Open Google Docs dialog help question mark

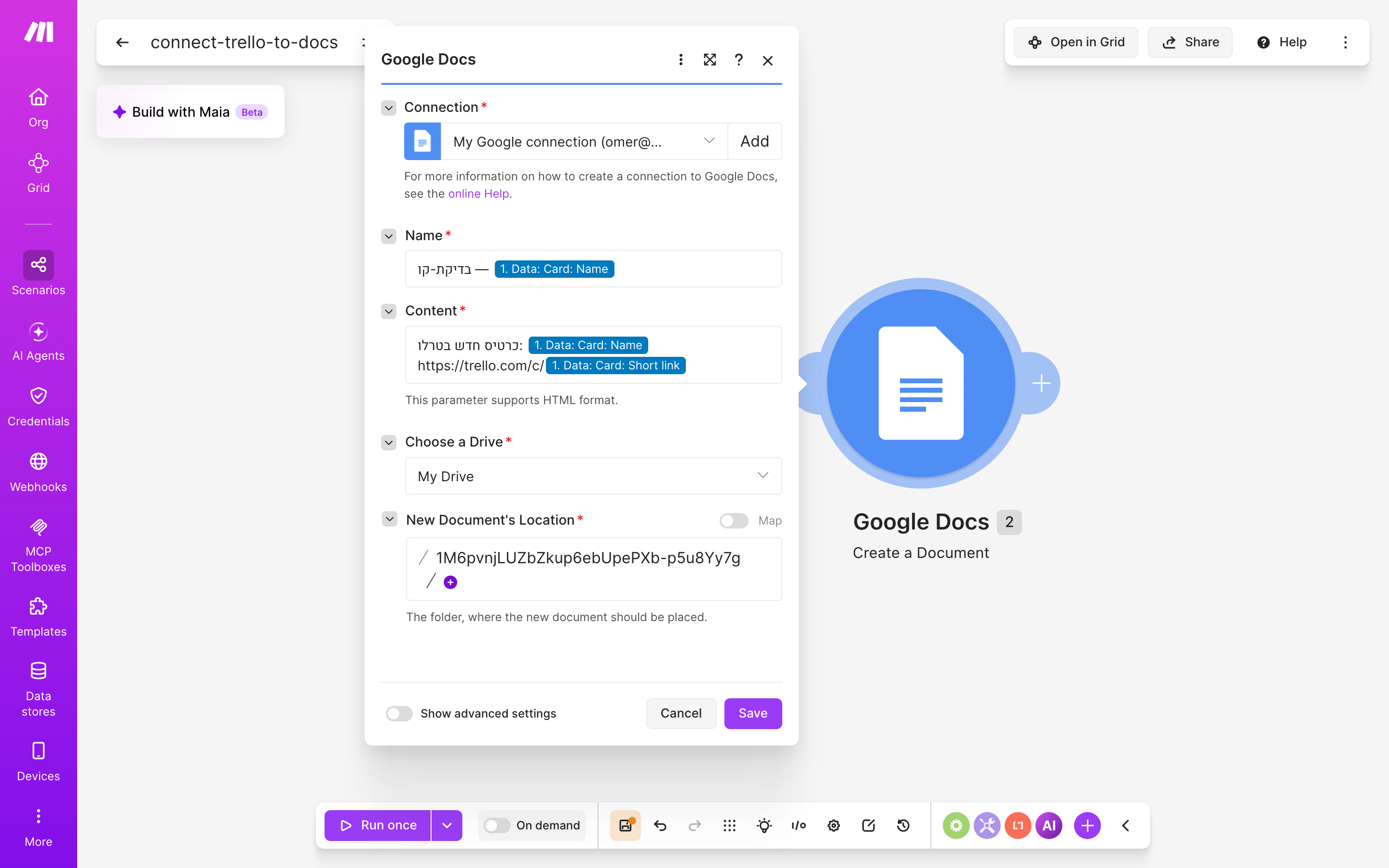pos(739,60)
